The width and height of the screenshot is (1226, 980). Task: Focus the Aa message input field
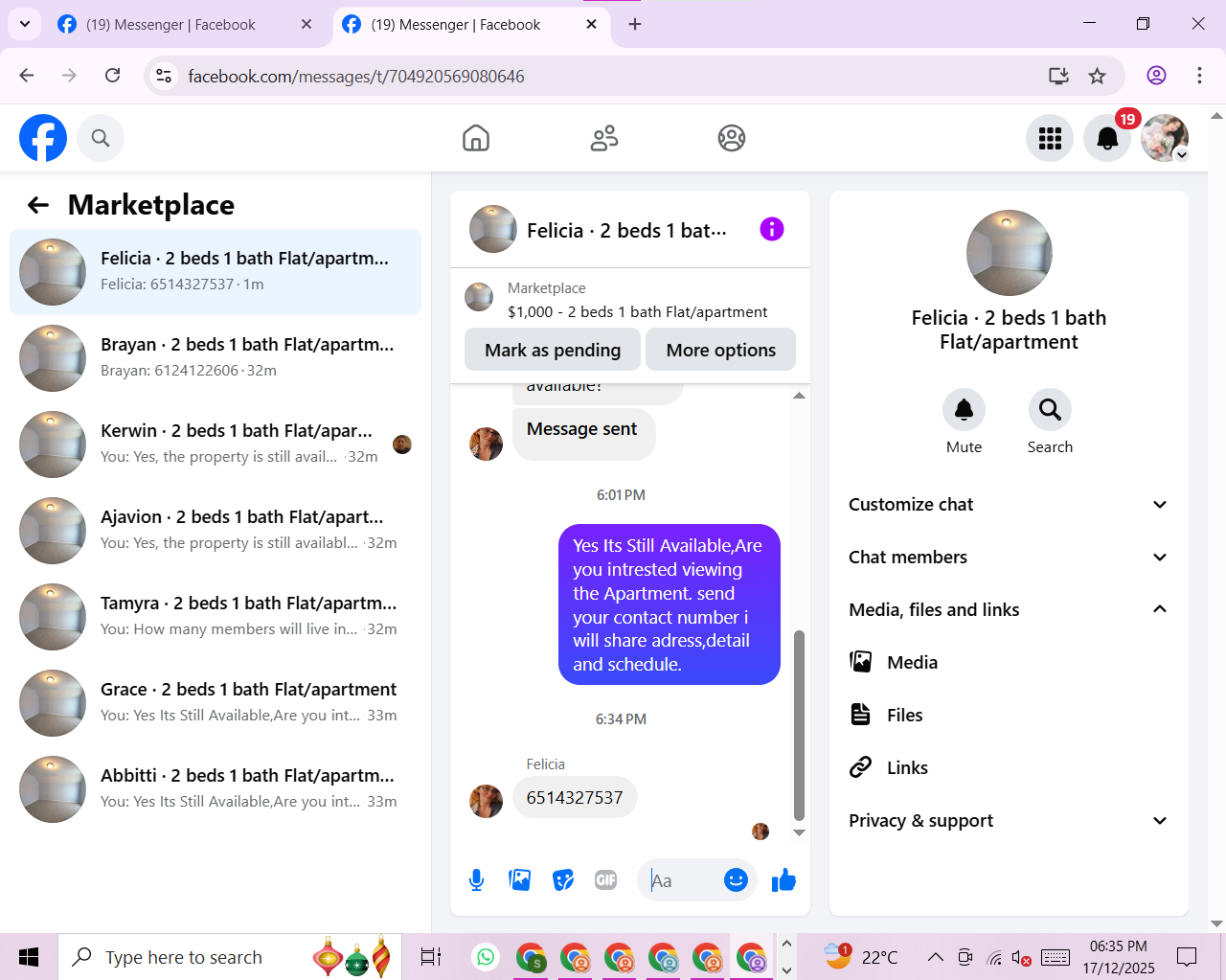(682, 880)
